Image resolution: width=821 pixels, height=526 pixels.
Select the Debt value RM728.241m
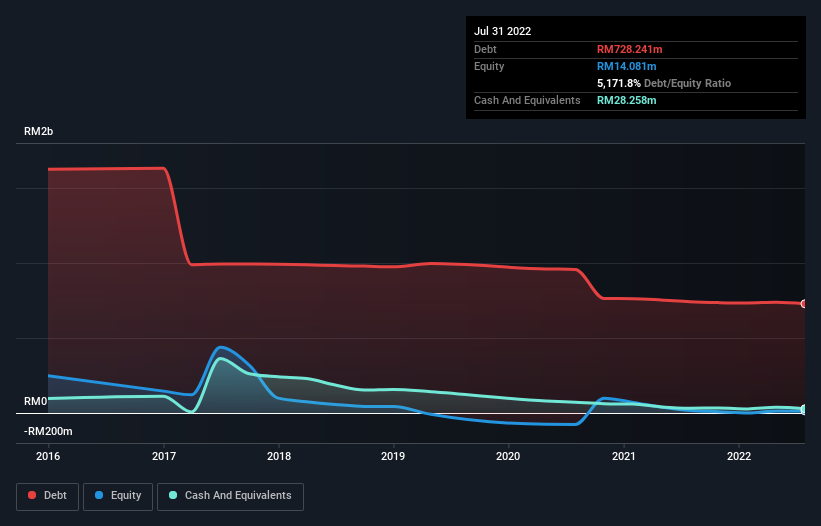pyautogui.click(x=629, y=49)
